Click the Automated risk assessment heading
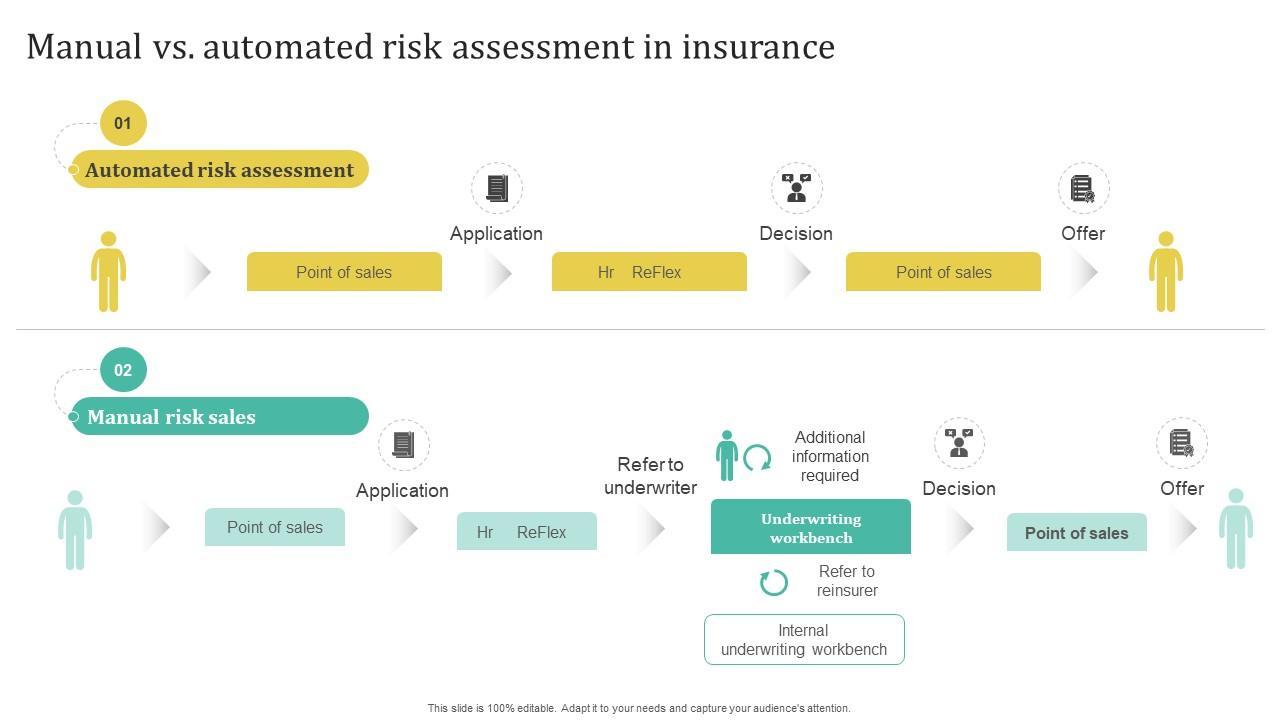Viewport: 1280px width, 720px height. click(x=220, y=170)
